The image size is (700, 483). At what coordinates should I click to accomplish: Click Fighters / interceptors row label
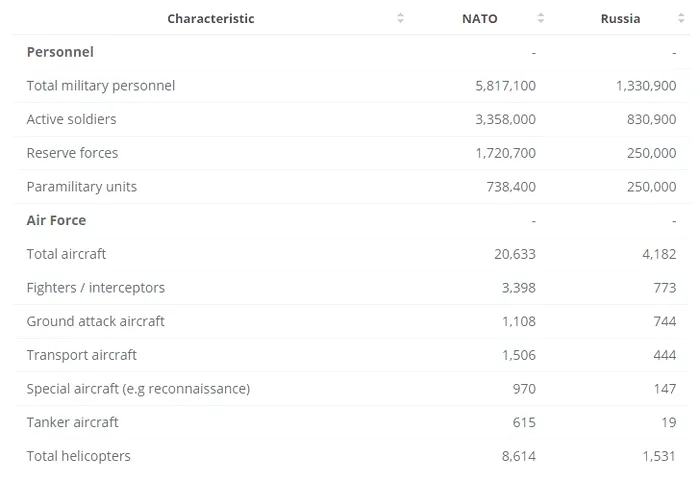tap(96, 287)
